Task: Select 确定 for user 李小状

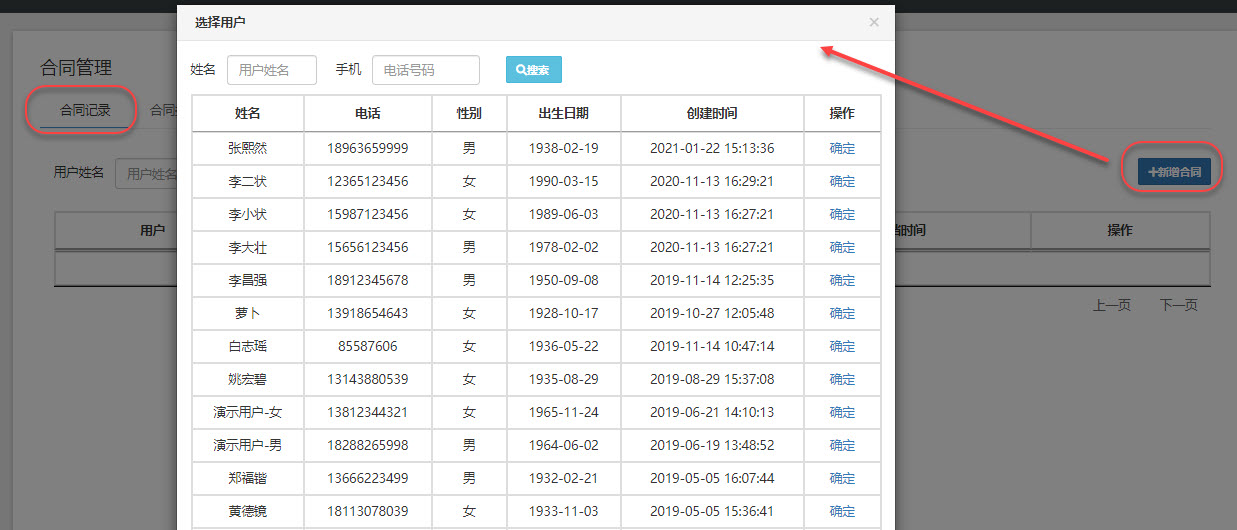Action: pos(842,214)
